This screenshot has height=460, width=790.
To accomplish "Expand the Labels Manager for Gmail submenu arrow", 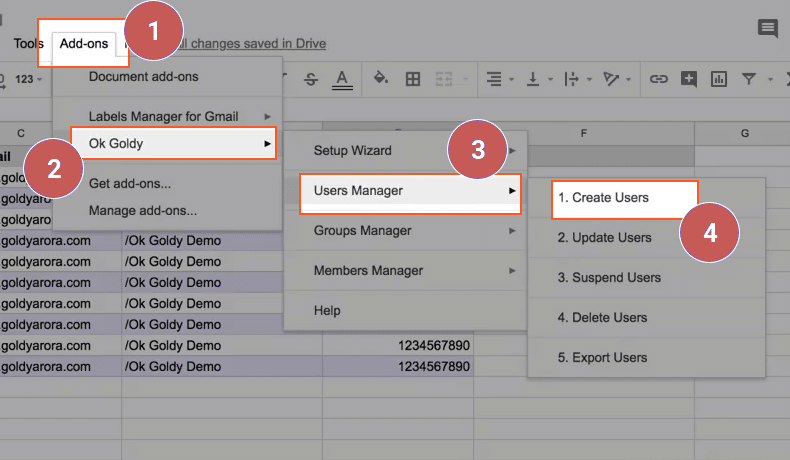I will (268, 117).
